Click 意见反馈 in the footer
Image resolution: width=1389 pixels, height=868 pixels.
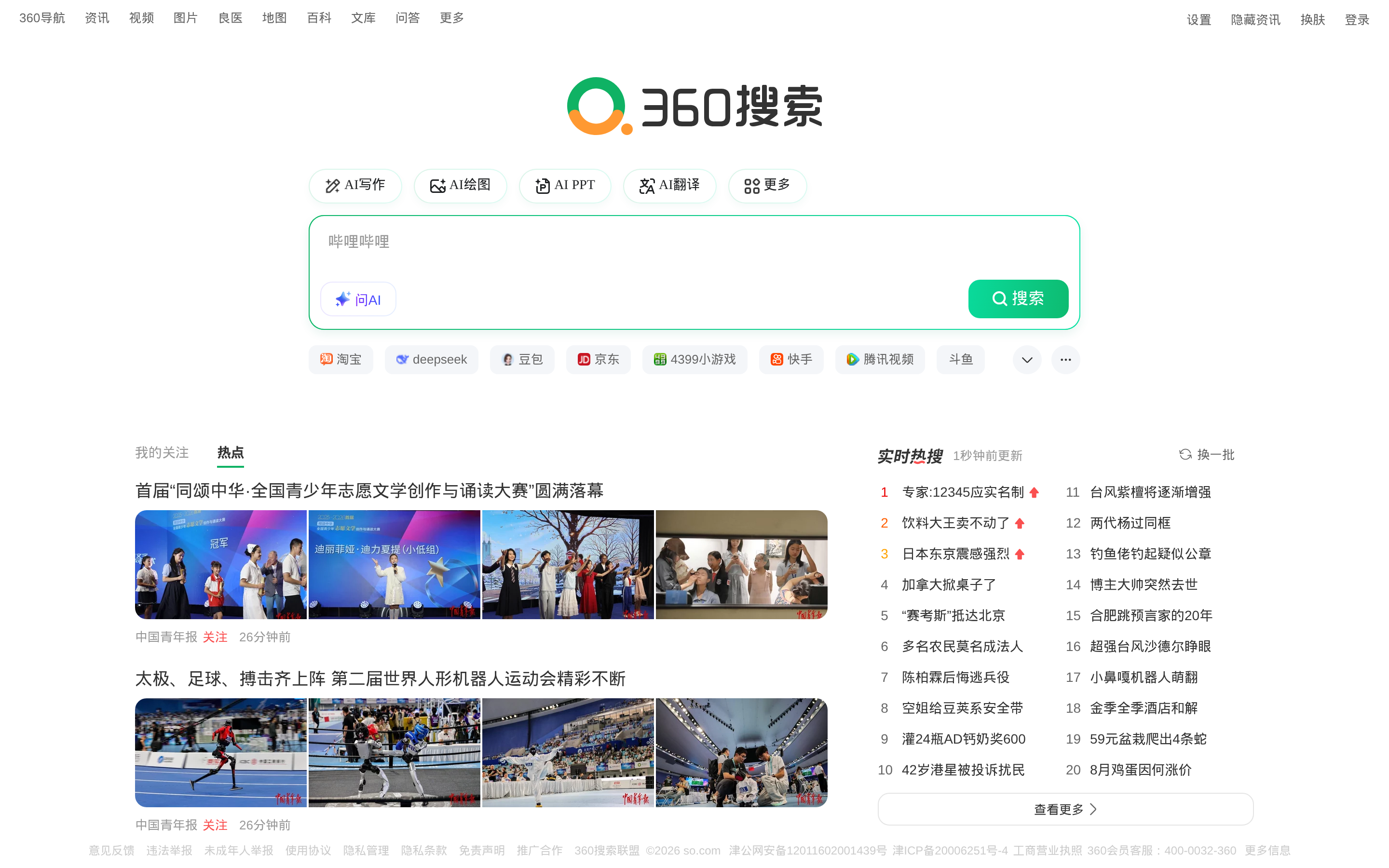pyautogui.click(x=111, y=850)
